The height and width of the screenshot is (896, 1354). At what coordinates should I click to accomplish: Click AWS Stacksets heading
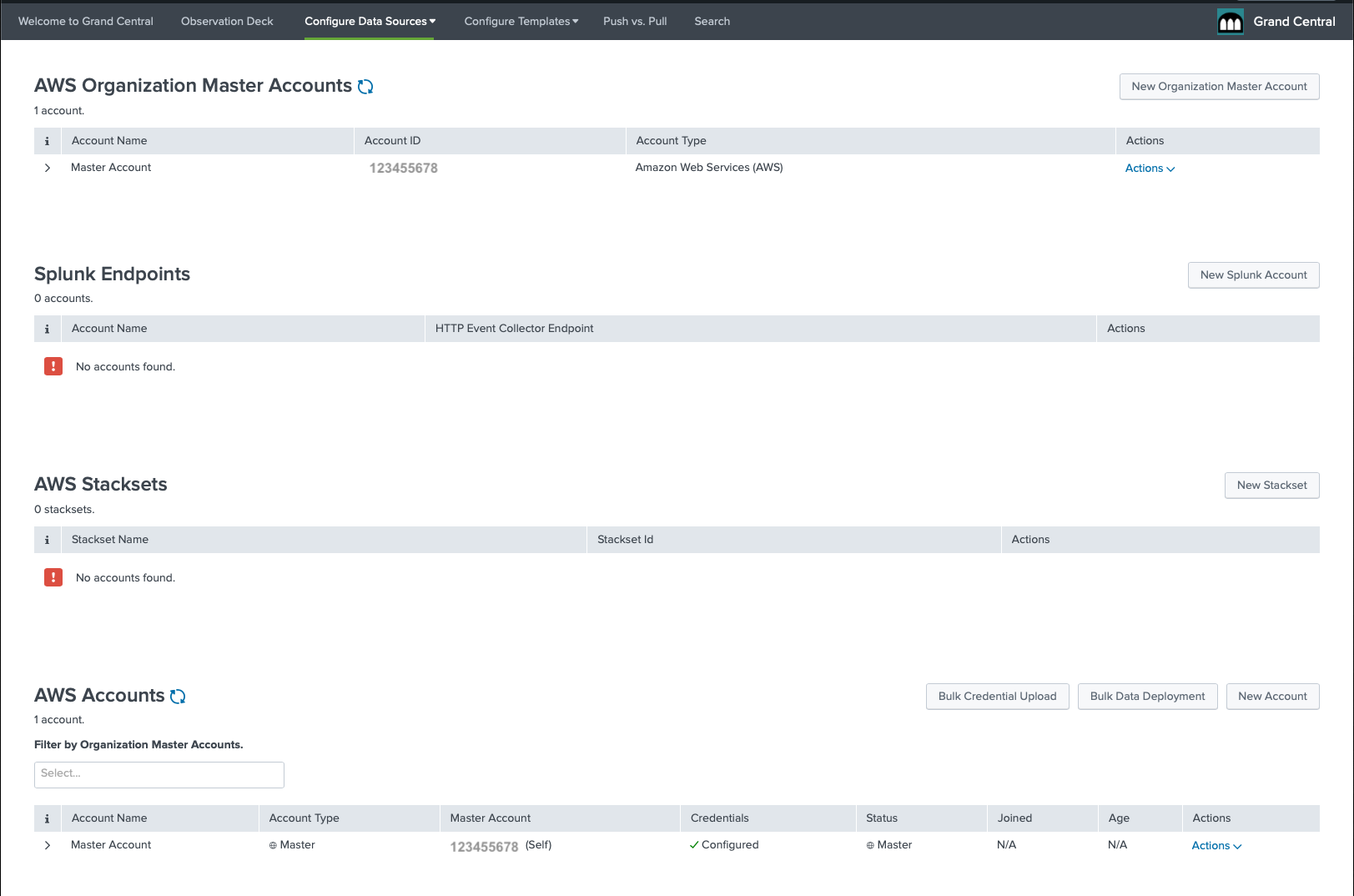[x=100, y=485]
